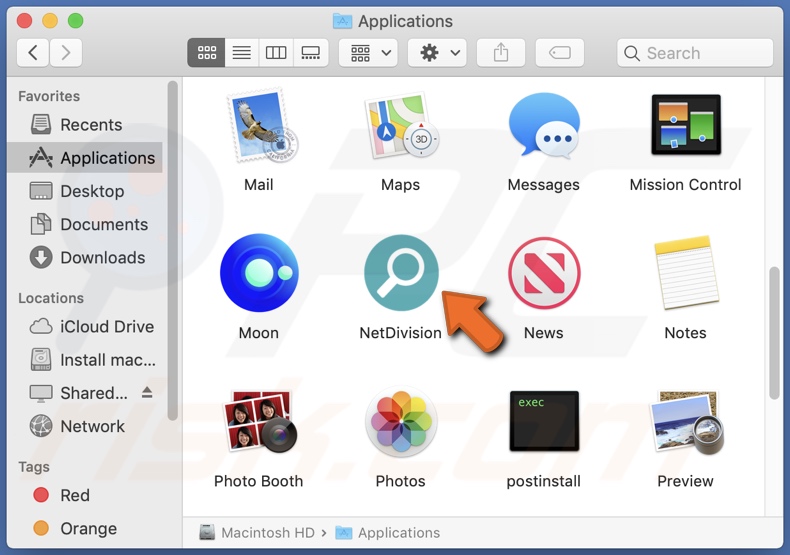Go back with the back arrow

tap(33, 52)
